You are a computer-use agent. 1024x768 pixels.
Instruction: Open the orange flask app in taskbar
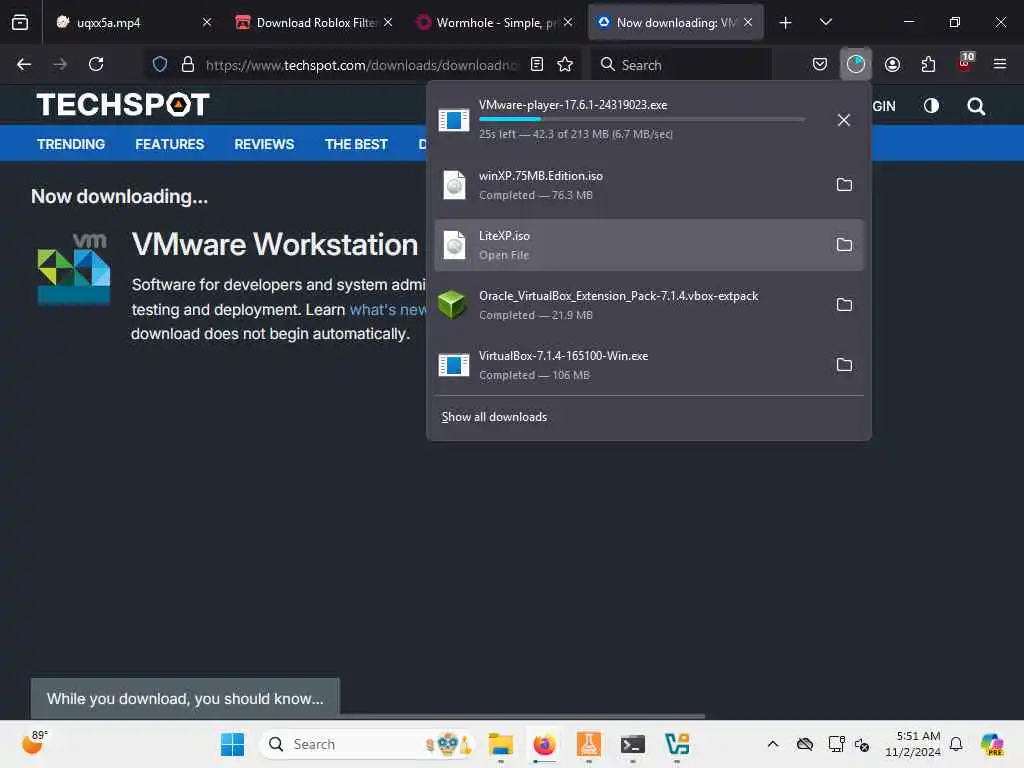[588, 744]
